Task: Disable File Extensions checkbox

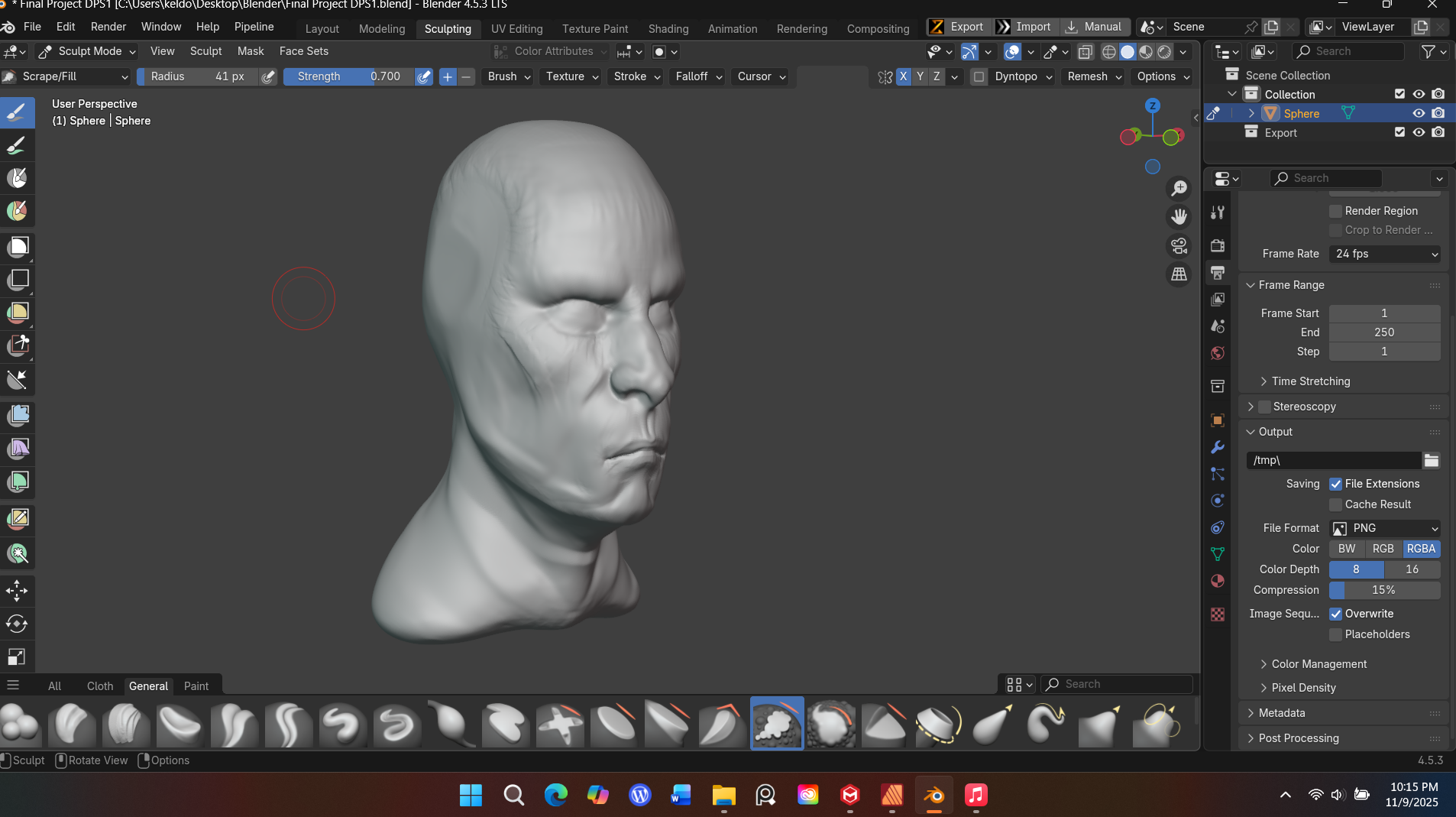Action: (1336, 484)
